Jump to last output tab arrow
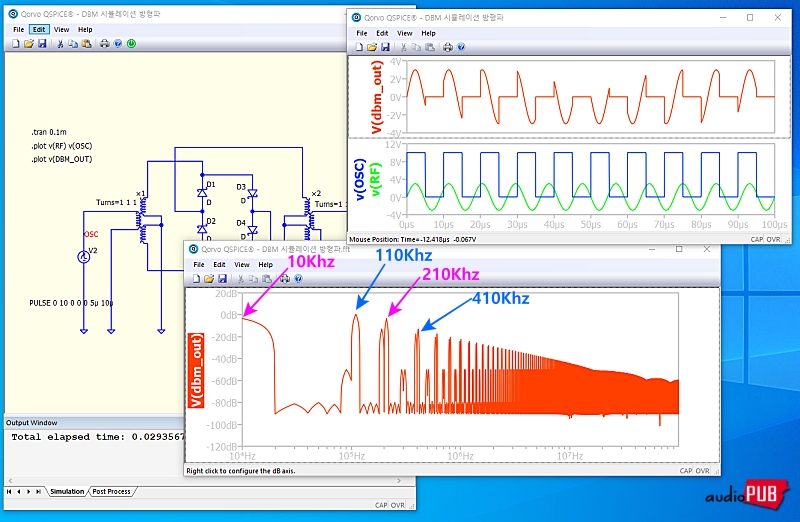Screen dimensions: 800x522 click(x=38, y=491)
